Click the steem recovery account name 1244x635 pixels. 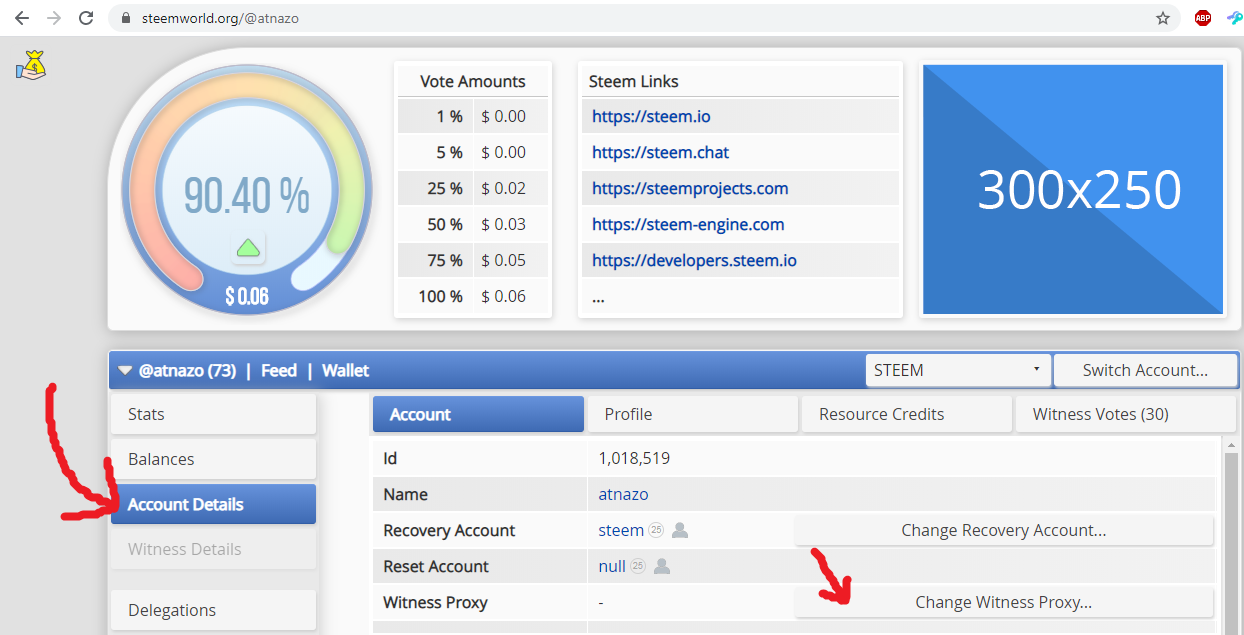click(x=621, y=530)
